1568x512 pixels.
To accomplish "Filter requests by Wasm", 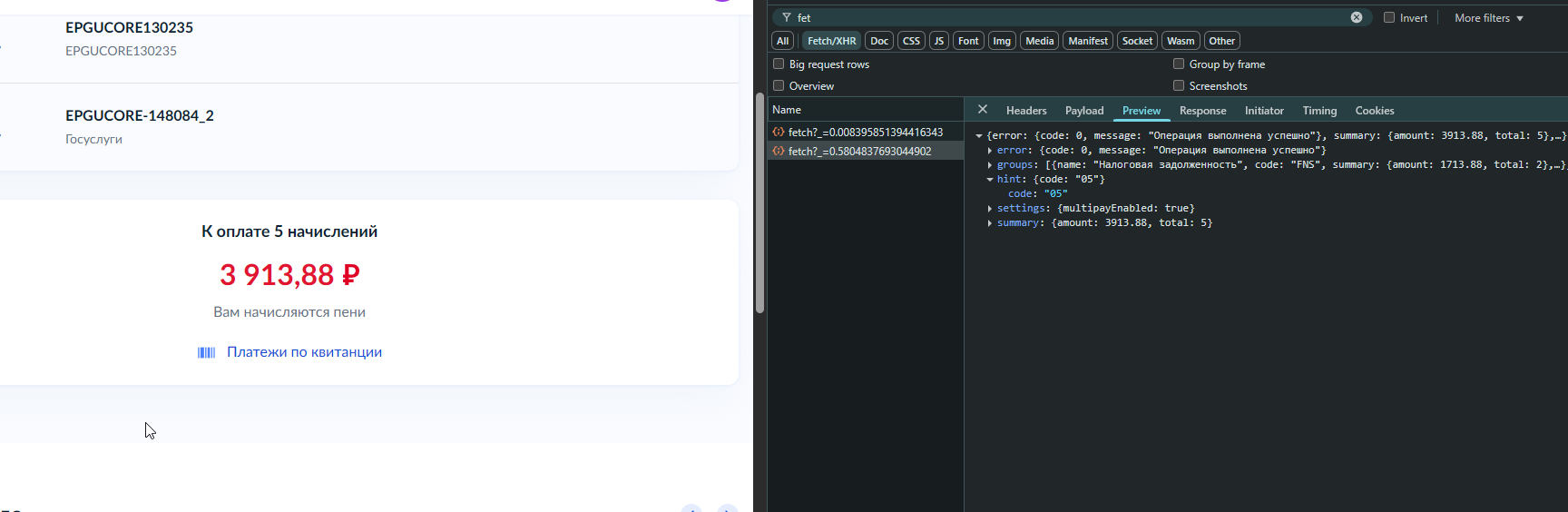I will 1181,41.
